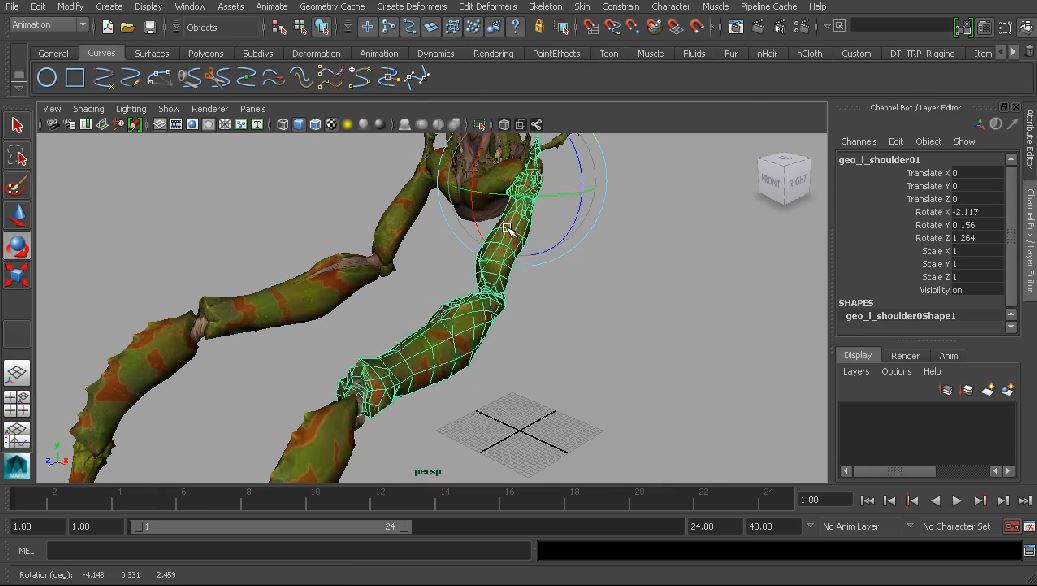The width and height of the screenshot is (1037, 586).
Task: Open Layers menu in Layer Editor
Action: tap(856, 372)
